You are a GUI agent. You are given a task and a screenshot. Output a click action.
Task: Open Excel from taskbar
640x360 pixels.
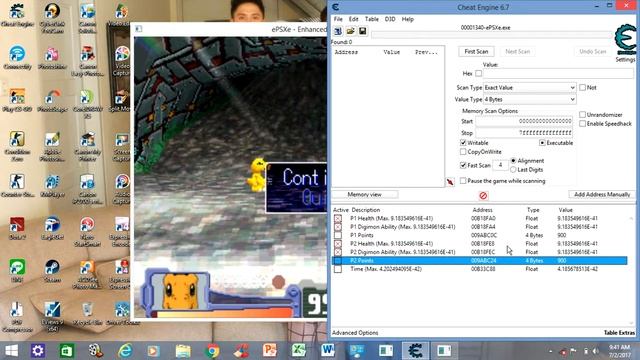(299, 351)
